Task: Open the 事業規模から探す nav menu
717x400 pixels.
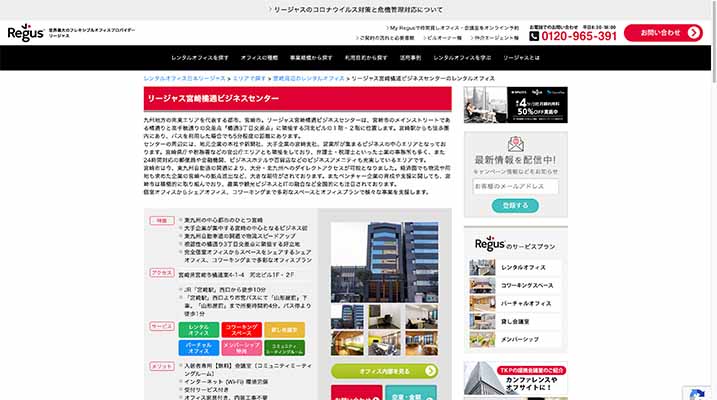Action: (311, 58)
